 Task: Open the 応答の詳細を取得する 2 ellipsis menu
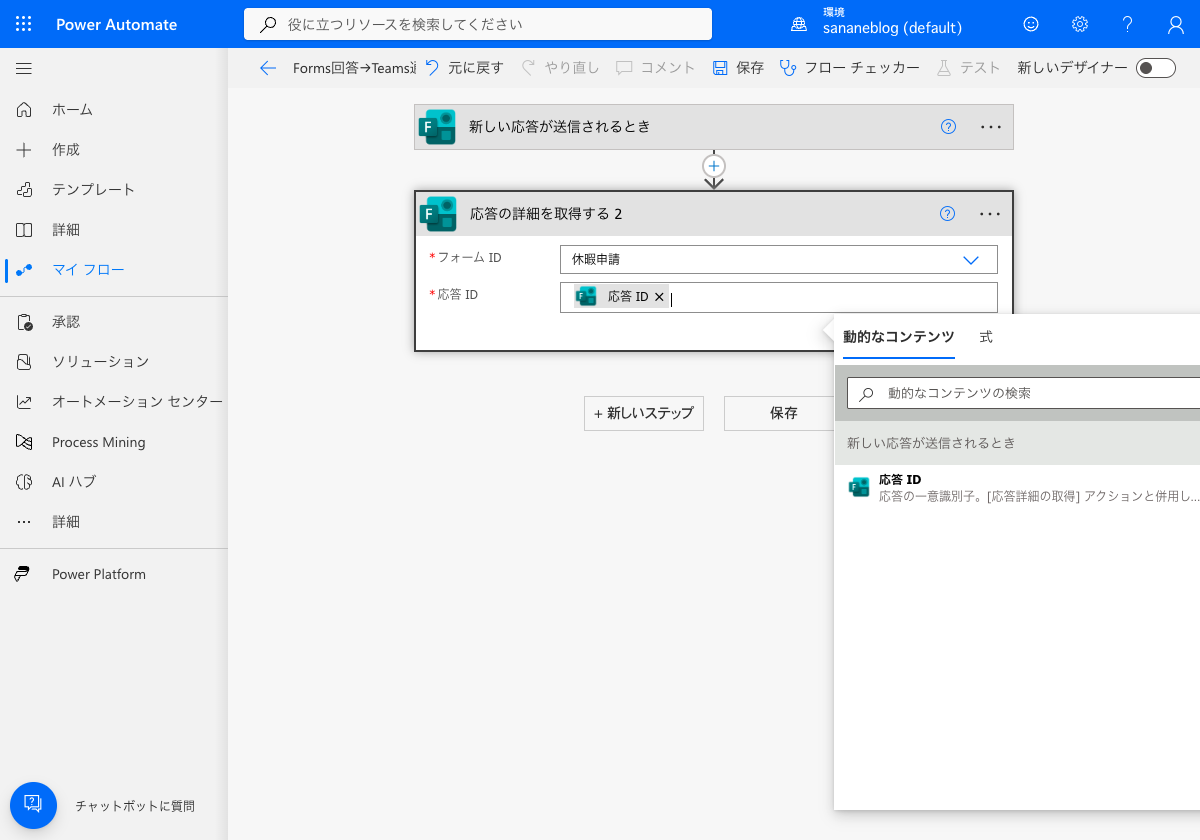pyautogui.click(x=990, y=214)
